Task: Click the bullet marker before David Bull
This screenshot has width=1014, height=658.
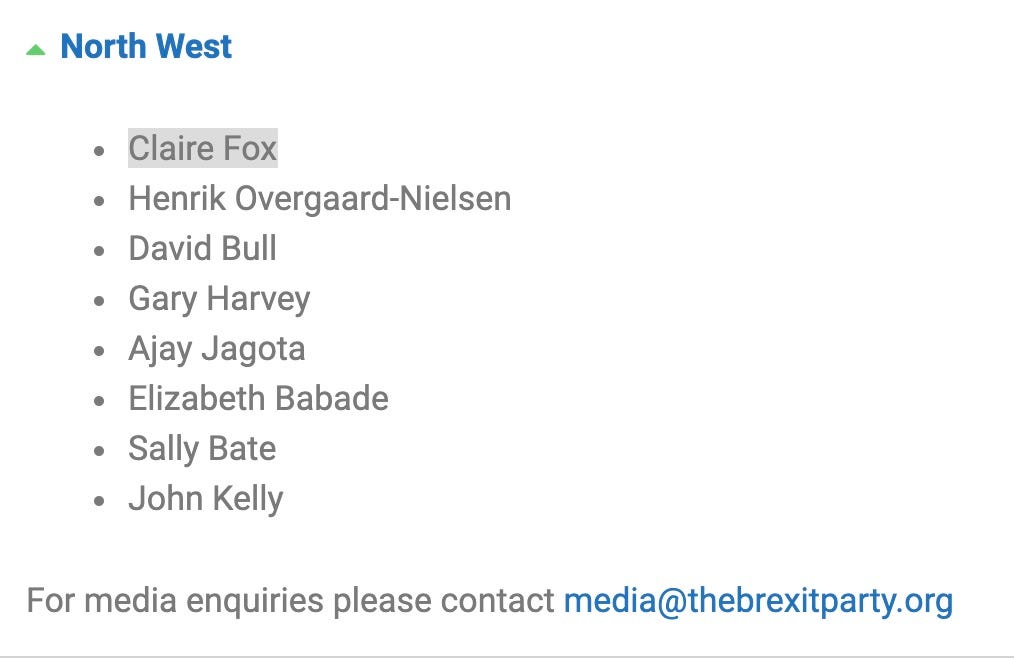Action: pyautogui.click(x=99, y=251)
